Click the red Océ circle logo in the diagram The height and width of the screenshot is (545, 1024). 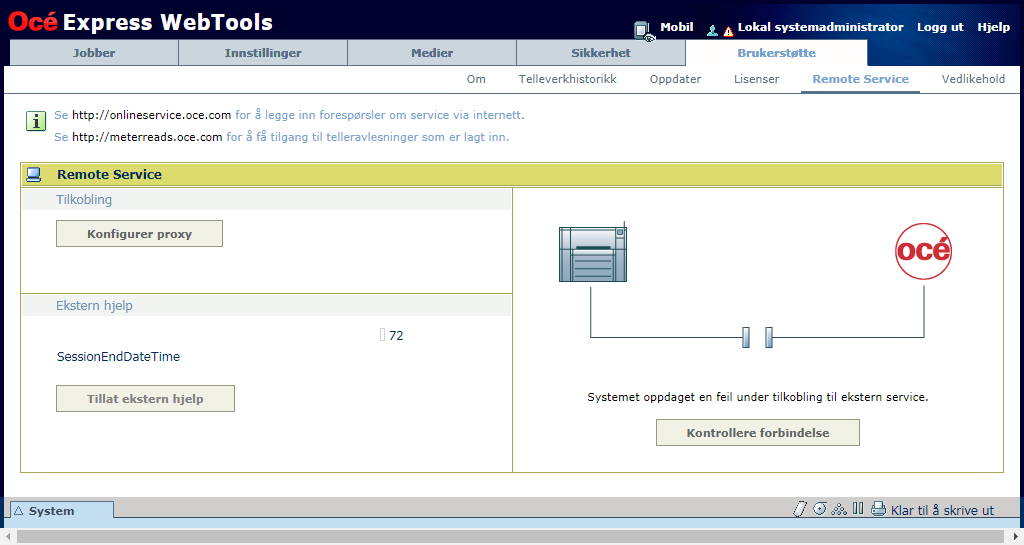click(923, 251)
